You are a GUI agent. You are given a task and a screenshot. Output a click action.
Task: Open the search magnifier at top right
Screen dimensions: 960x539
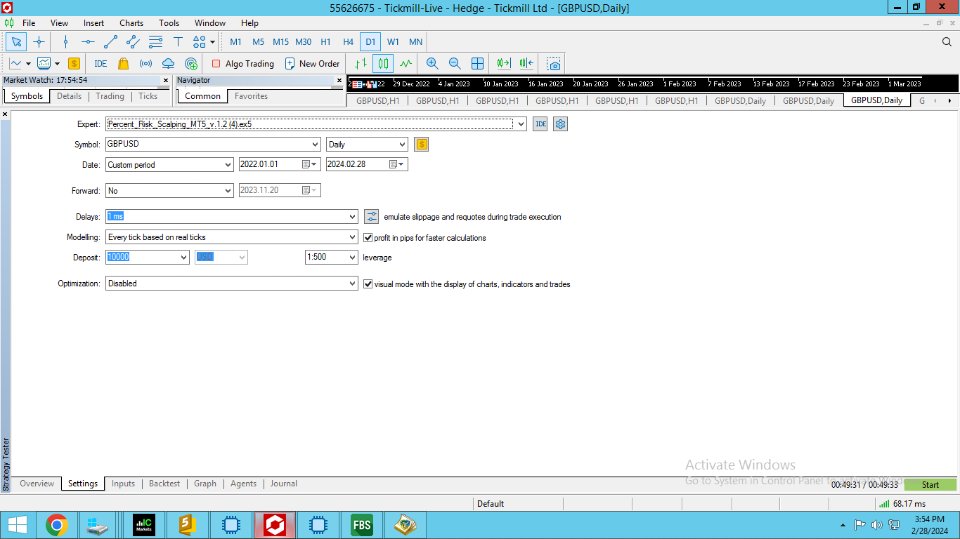point(947,42)
